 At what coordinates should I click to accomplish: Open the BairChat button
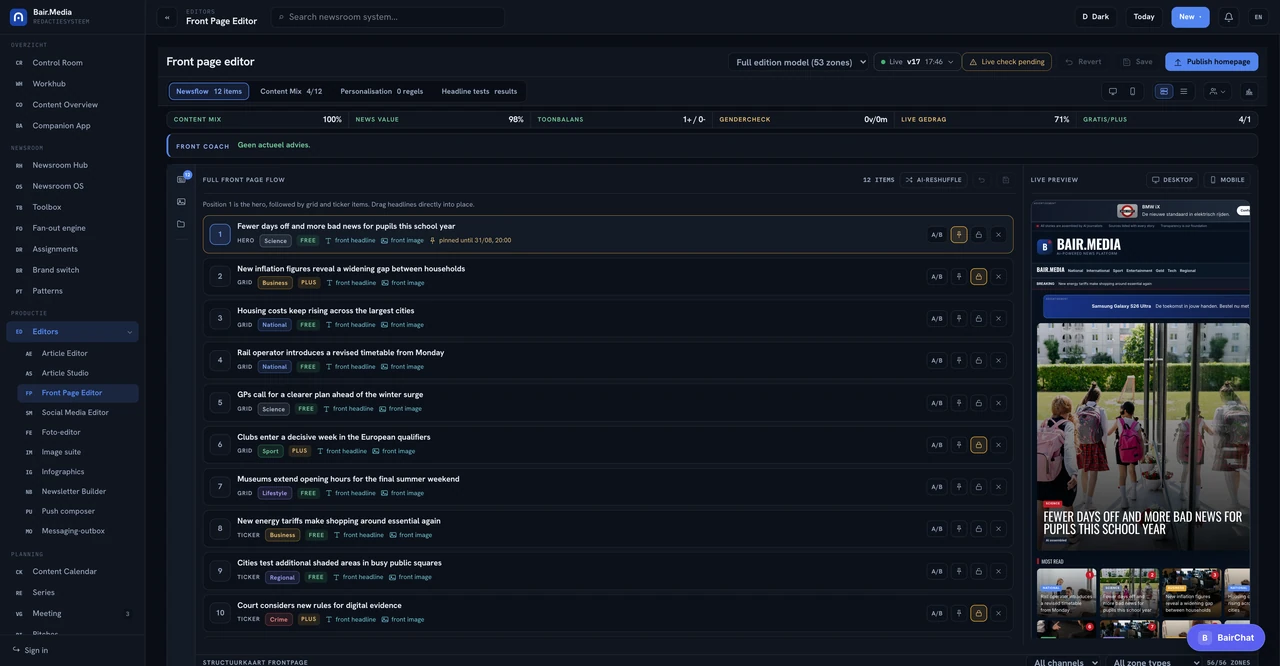coord(1226,637)
